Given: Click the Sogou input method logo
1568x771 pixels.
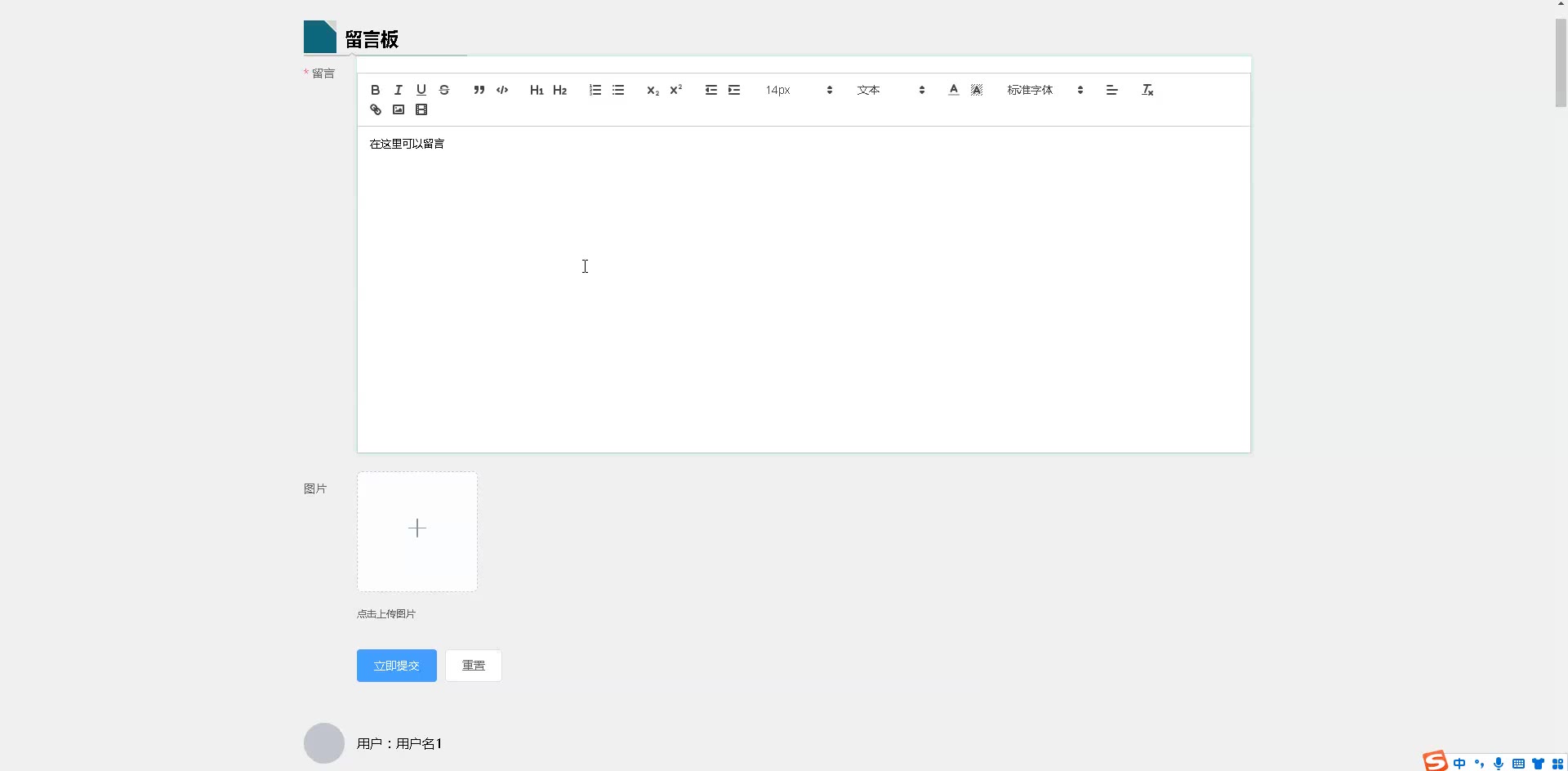Looking at the screenshot, I should (1435, 761).
